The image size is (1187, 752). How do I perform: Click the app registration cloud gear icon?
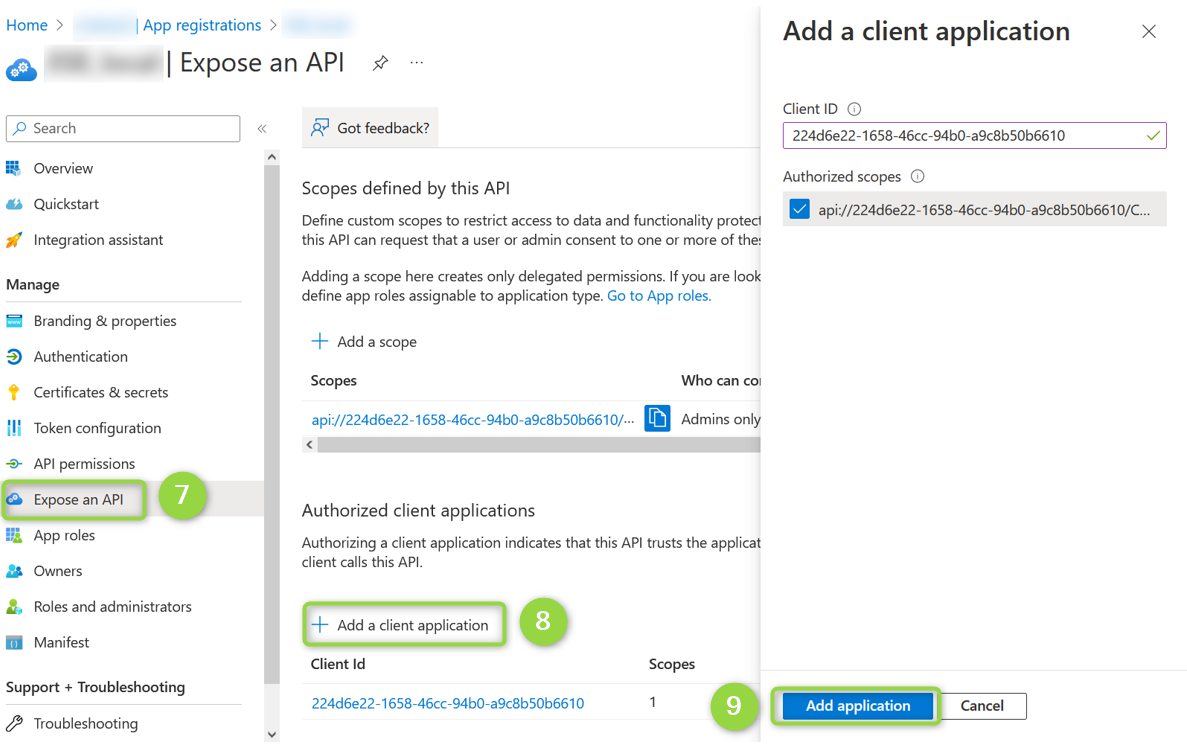point(21,70)
